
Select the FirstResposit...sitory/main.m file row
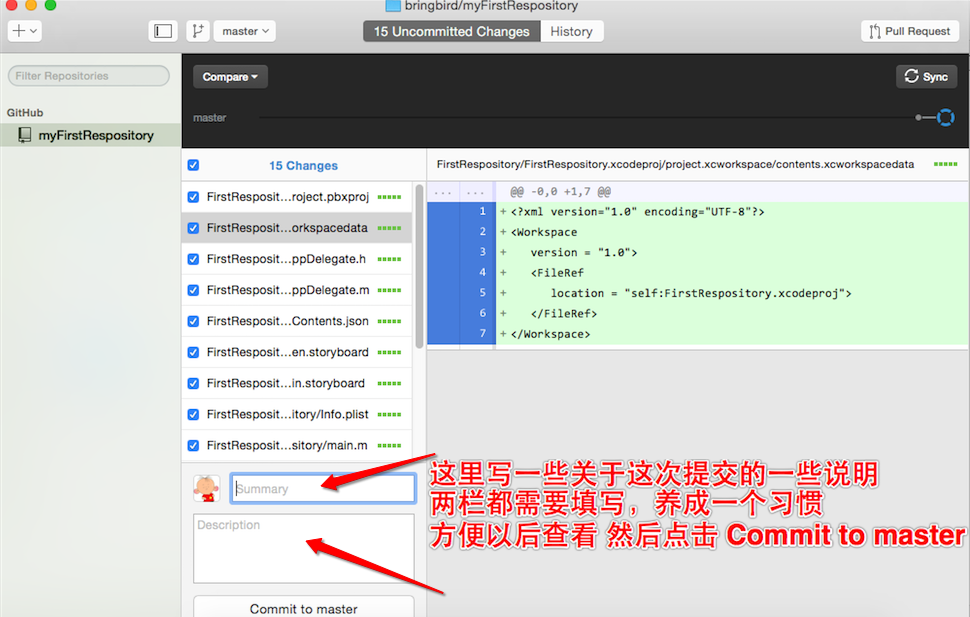point(297,445)
